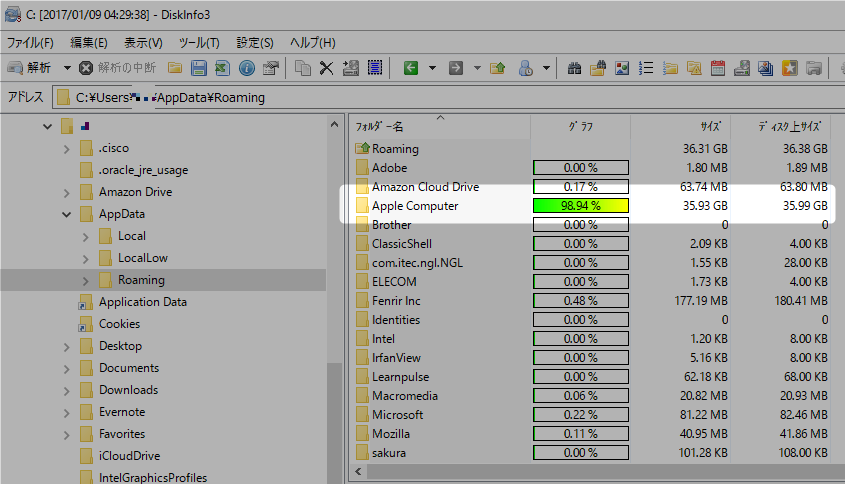The image size is (845, 484).
Task: Open the forward history dropdown arrow
Action: [477, 68]
